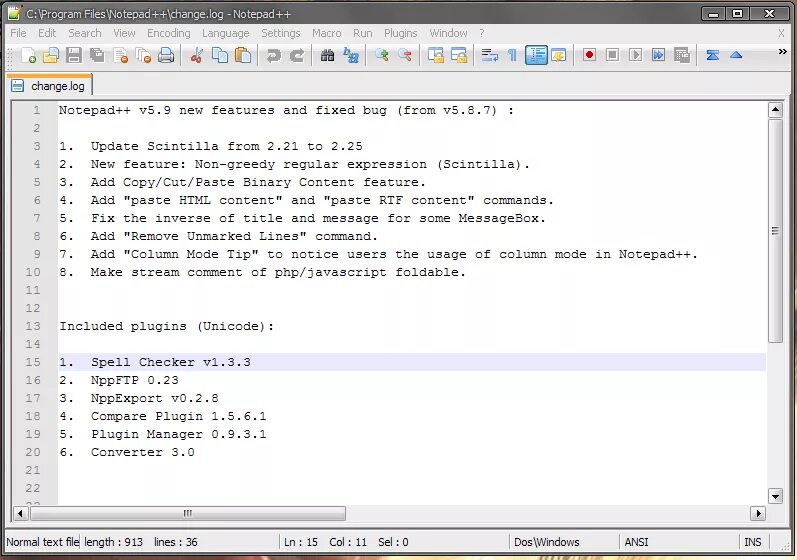This screenshot has width=797, height=560.
Task: Open the Window menu
Action: [448, 33]
